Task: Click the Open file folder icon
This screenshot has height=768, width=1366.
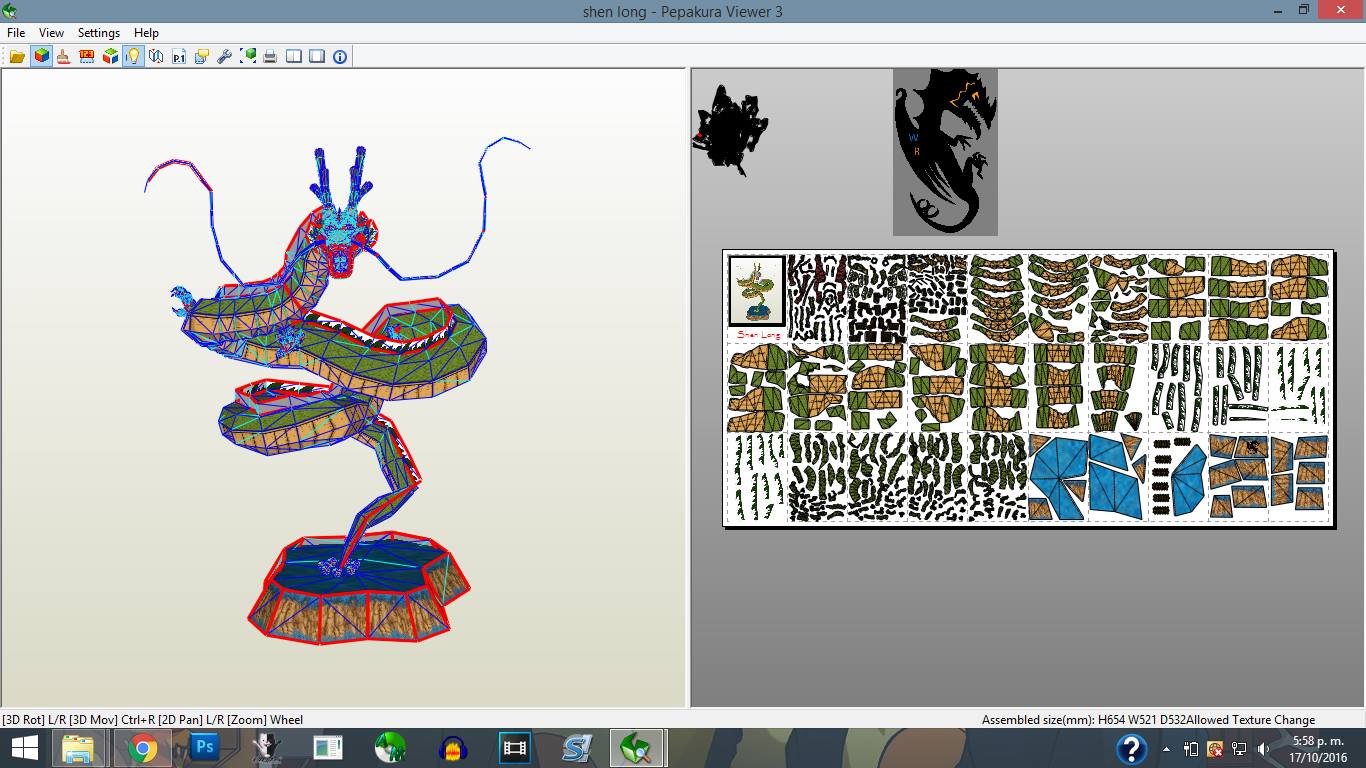Action: (x=18, y=56)
